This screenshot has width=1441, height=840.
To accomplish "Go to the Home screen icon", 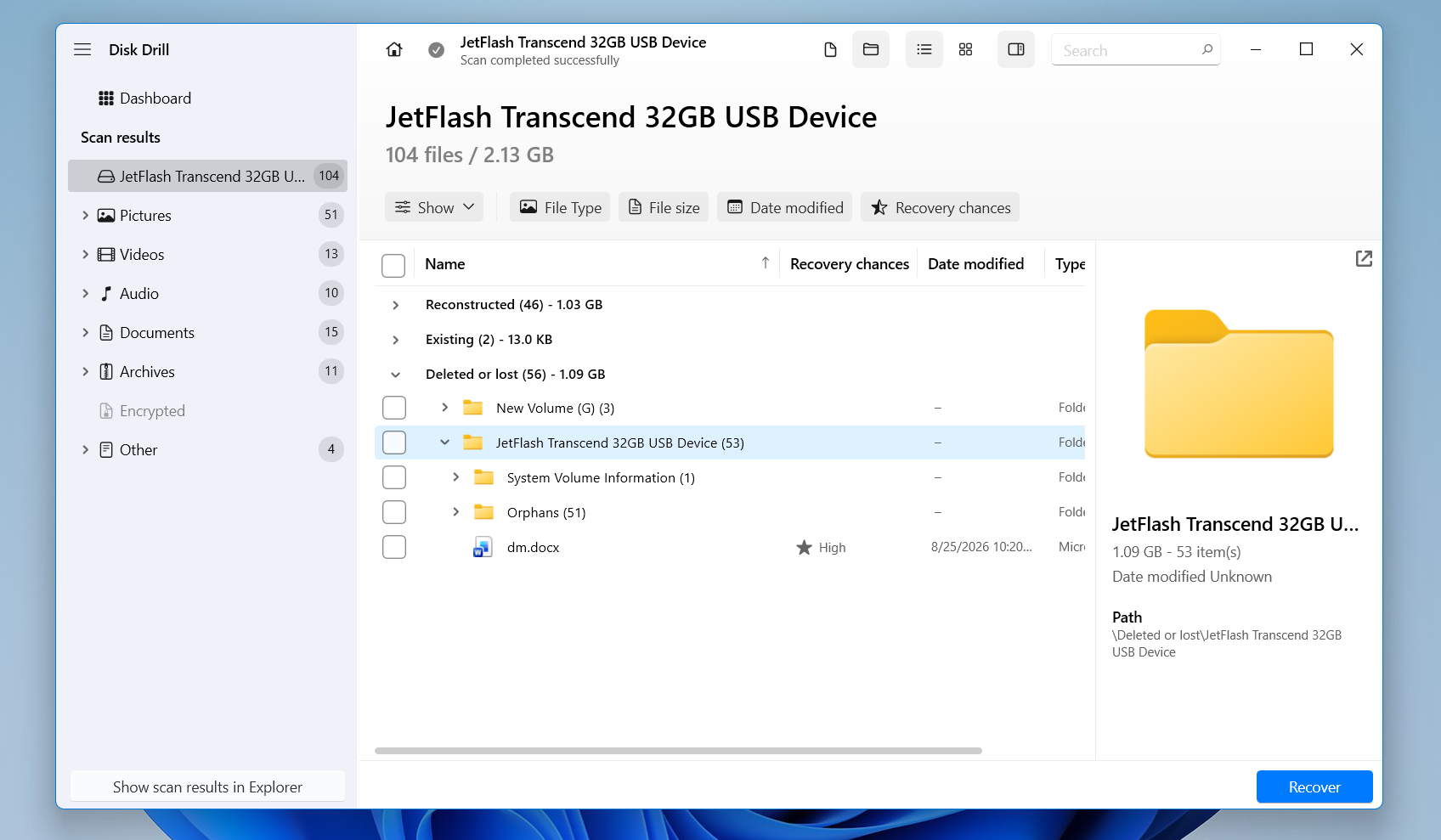I will (x=394, y=50).
